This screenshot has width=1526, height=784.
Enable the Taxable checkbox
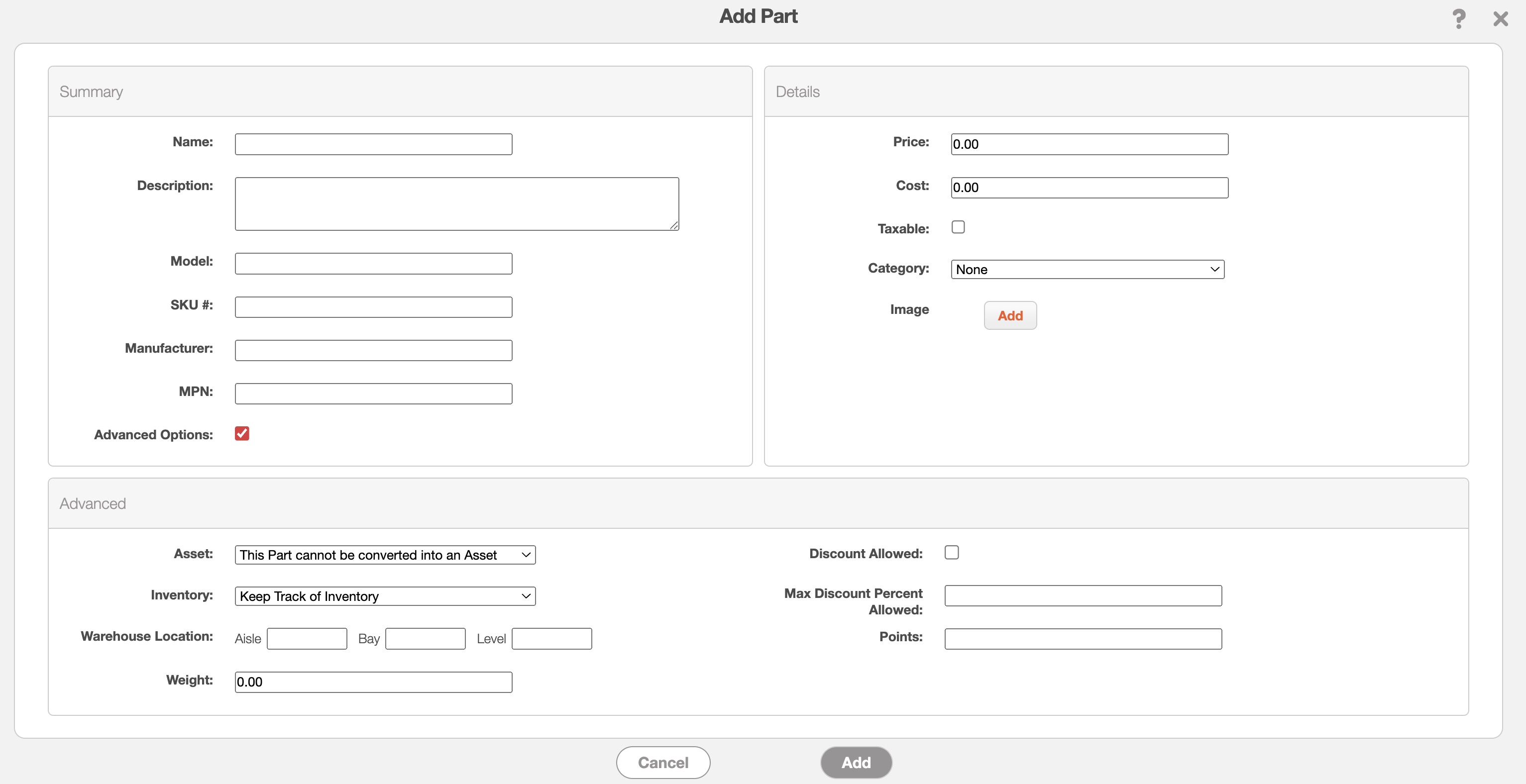pos(958,227)
